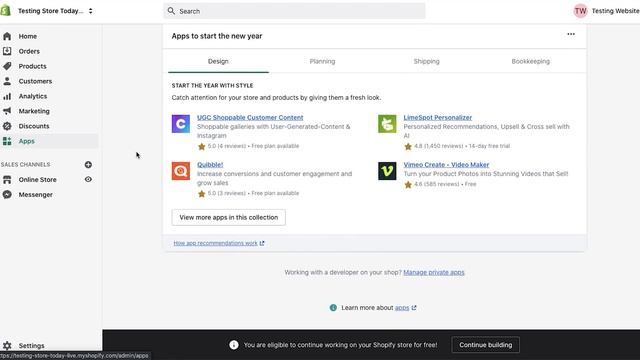Click the Shopify logo icon
The height and width of the screenshot is (360, 640).
(5, 11)
